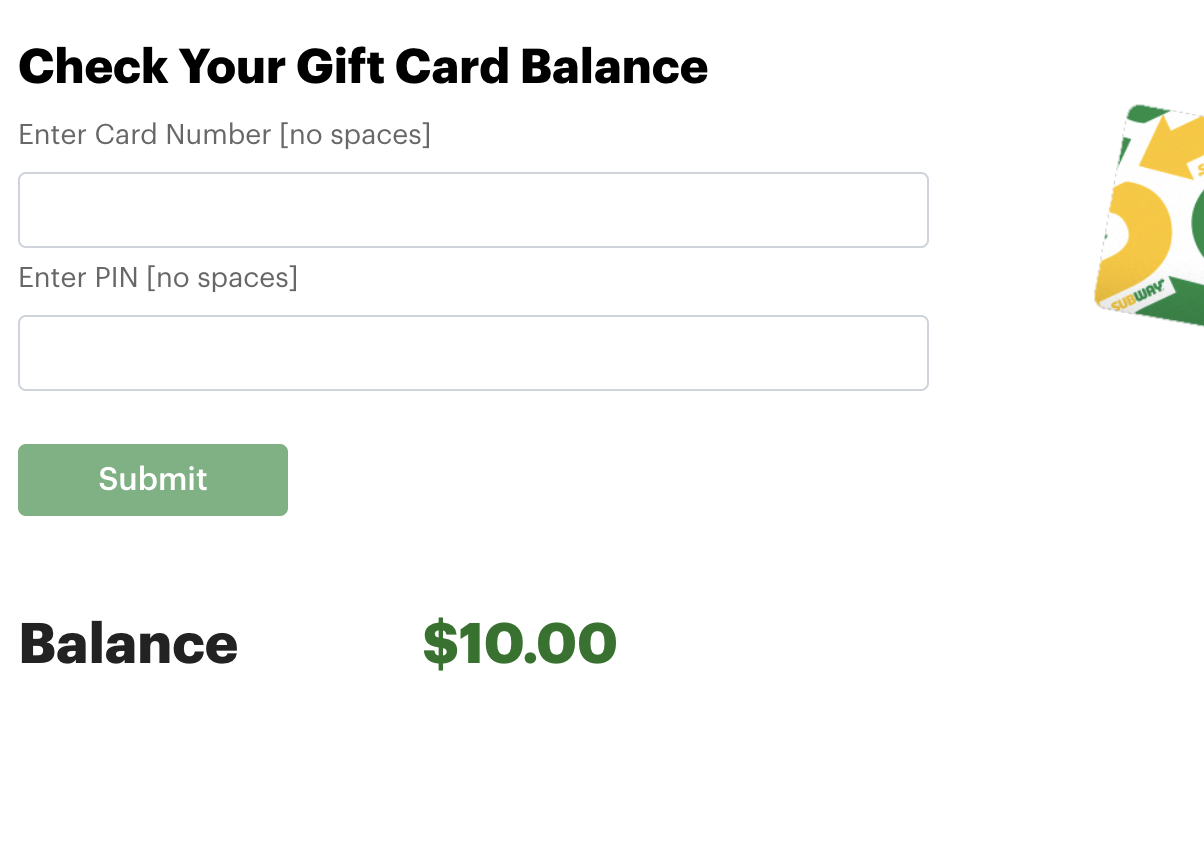Image resolution: width=1204 pixels, height=852 pixels.
Task: Click the Card Number input field
Action: (473, 210)
